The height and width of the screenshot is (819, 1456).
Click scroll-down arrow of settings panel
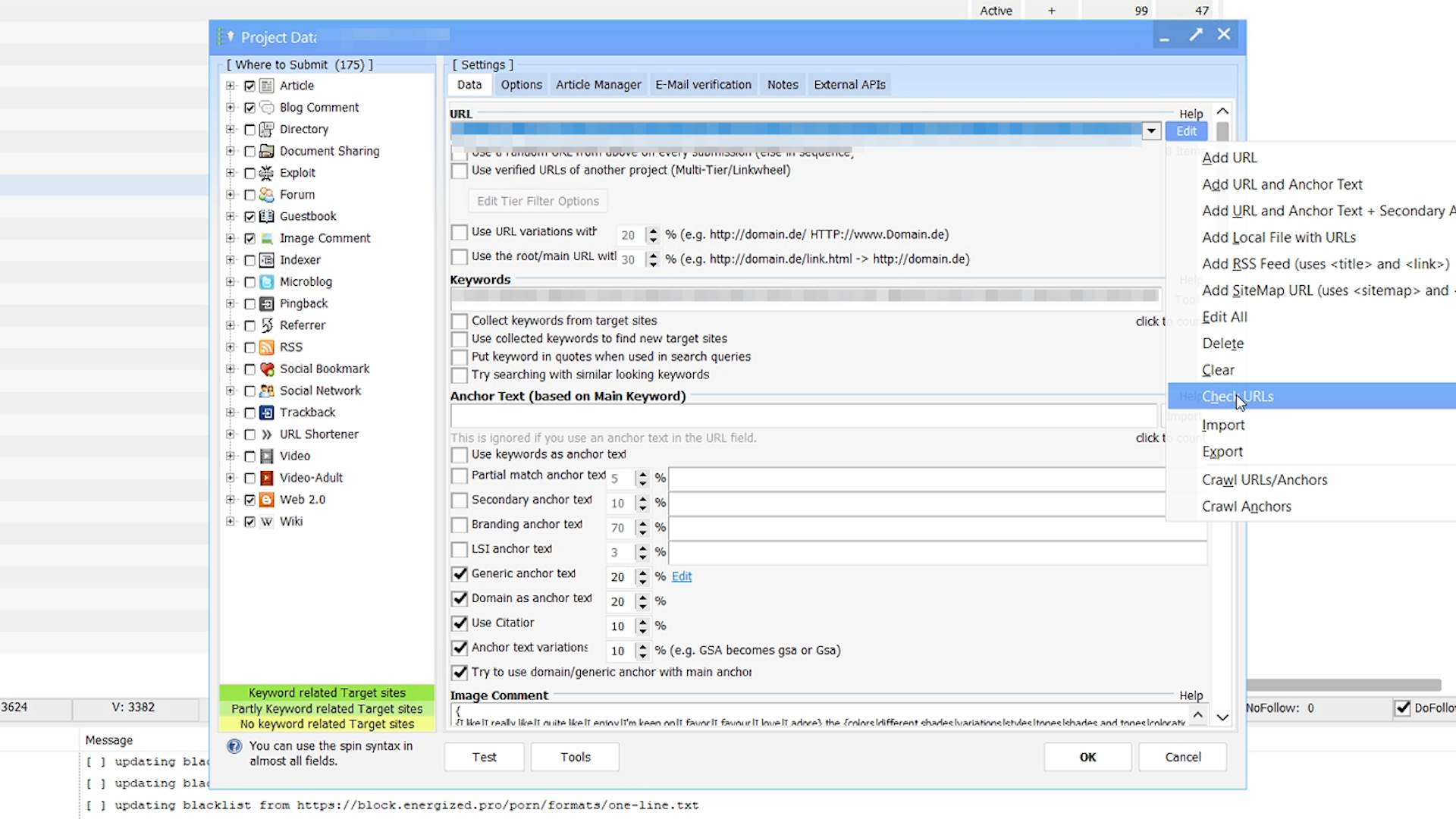coord(1222,717)
